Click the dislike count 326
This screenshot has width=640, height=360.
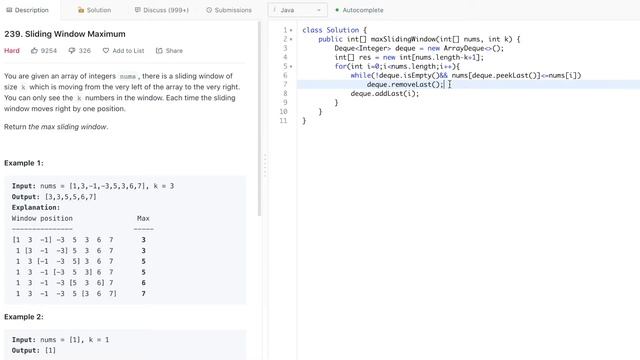[x=84, y=51]
